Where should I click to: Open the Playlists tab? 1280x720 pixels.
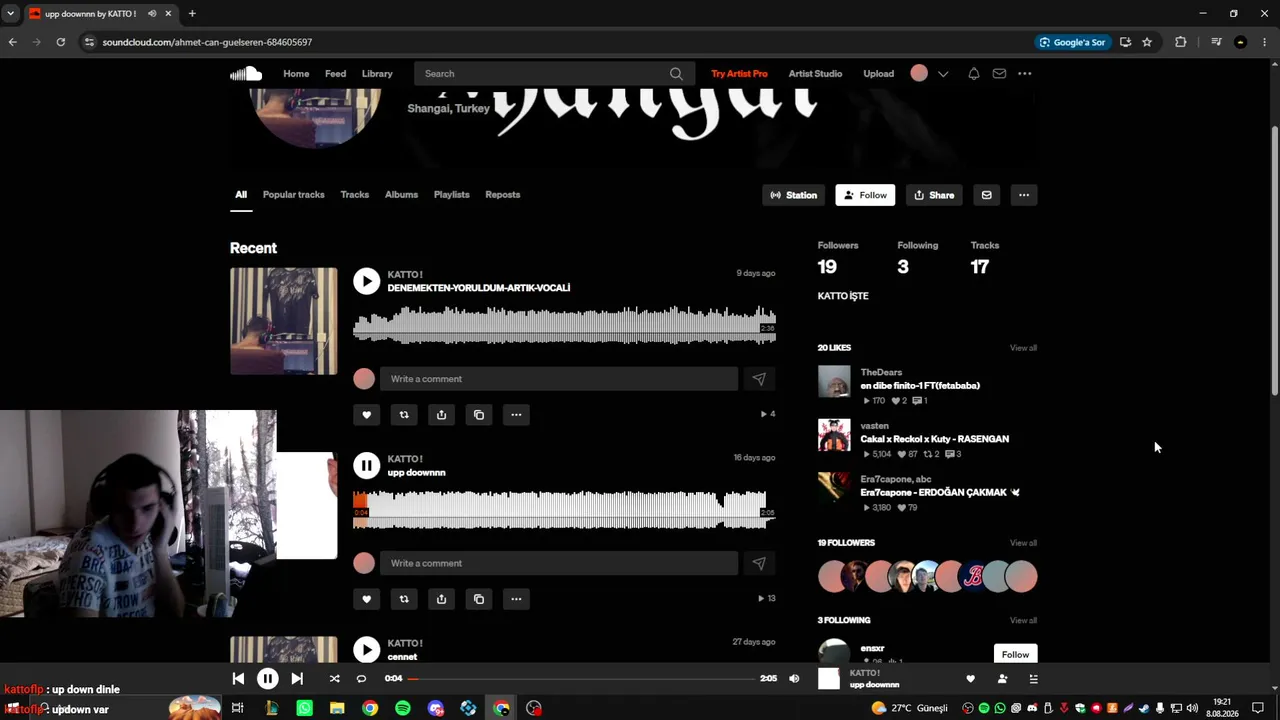451,195
